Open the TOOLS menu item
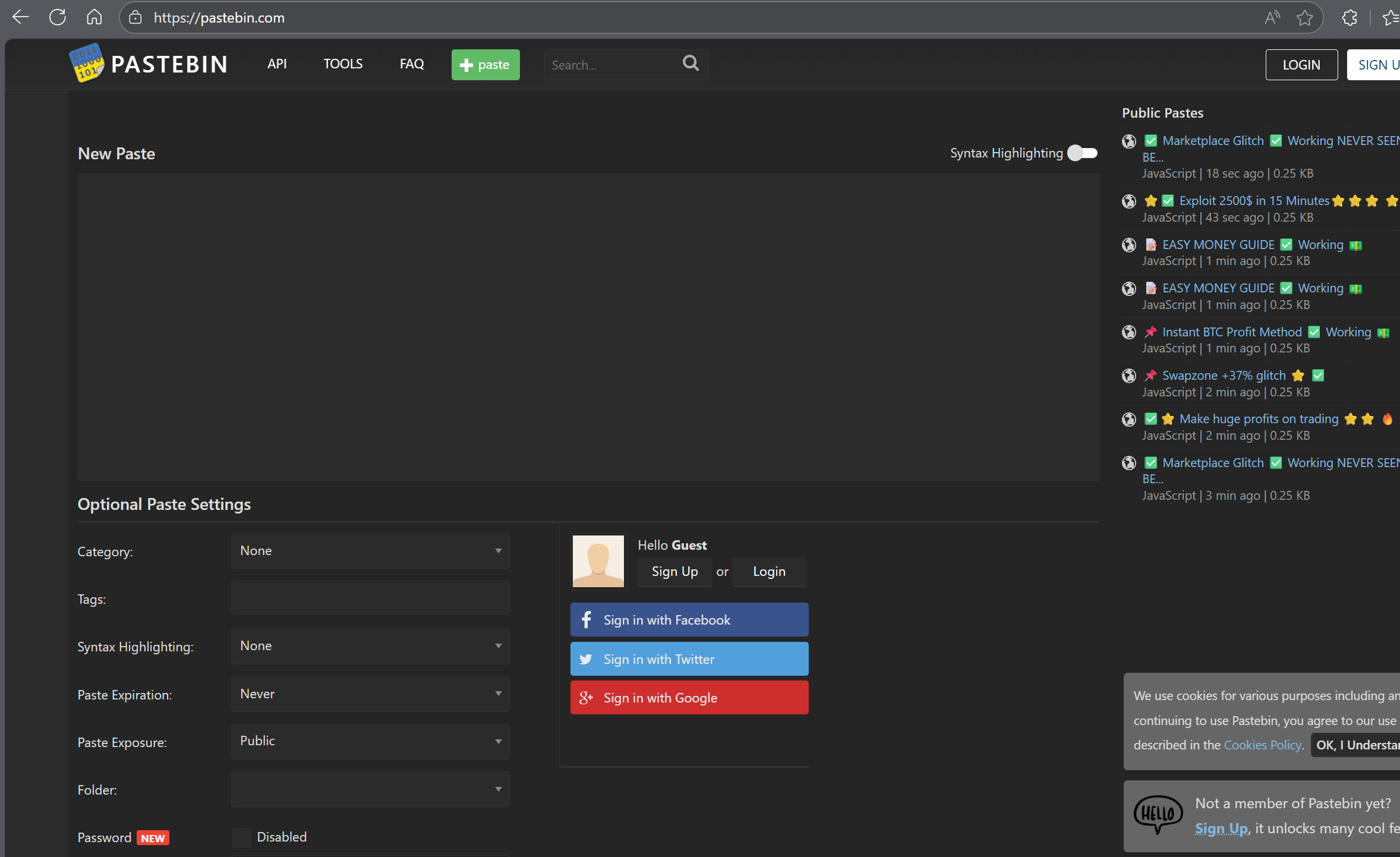The width and height of the screenshot is (1400, 857). coord(343,64)
